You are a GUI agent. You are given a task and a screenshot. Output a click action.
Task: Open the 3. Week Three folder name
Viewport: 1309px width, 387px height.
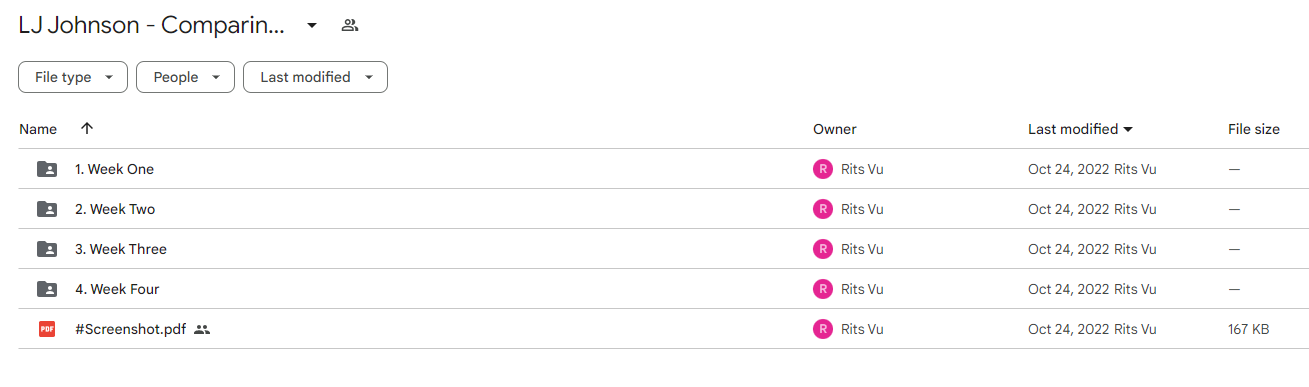(x=121, y=249)
